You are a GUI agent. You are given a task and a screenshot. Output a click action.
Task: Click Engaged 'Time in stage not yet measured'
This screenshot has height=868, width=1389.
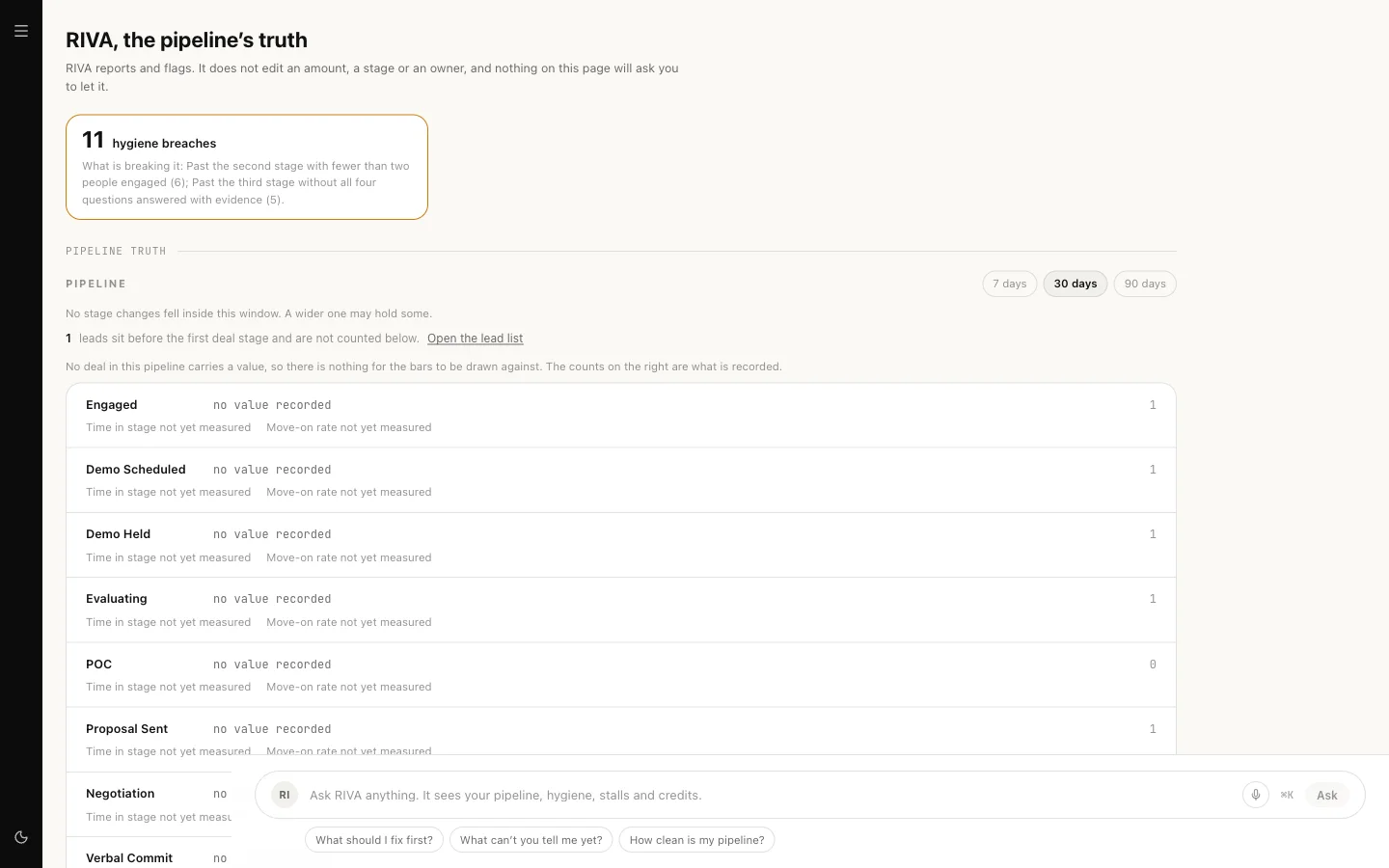(168, 427)
